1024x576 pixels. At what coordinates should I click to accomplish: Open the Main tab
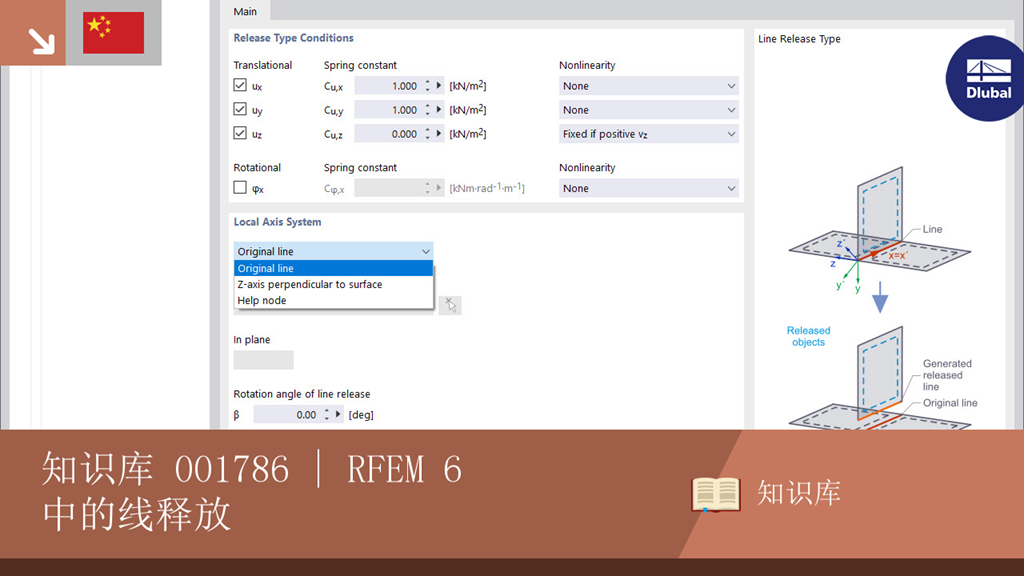click(x=245, y=11)
